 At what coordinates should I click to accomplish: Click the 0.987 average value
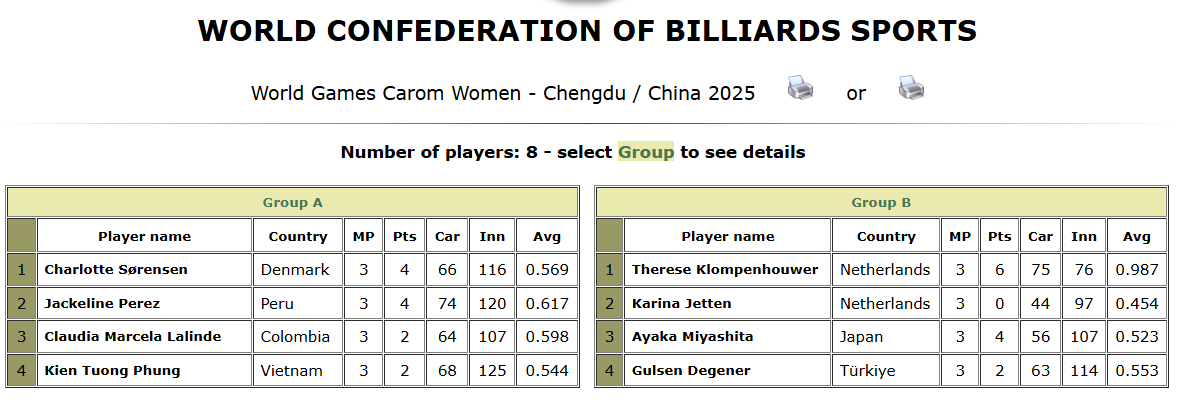(1137, 269)
